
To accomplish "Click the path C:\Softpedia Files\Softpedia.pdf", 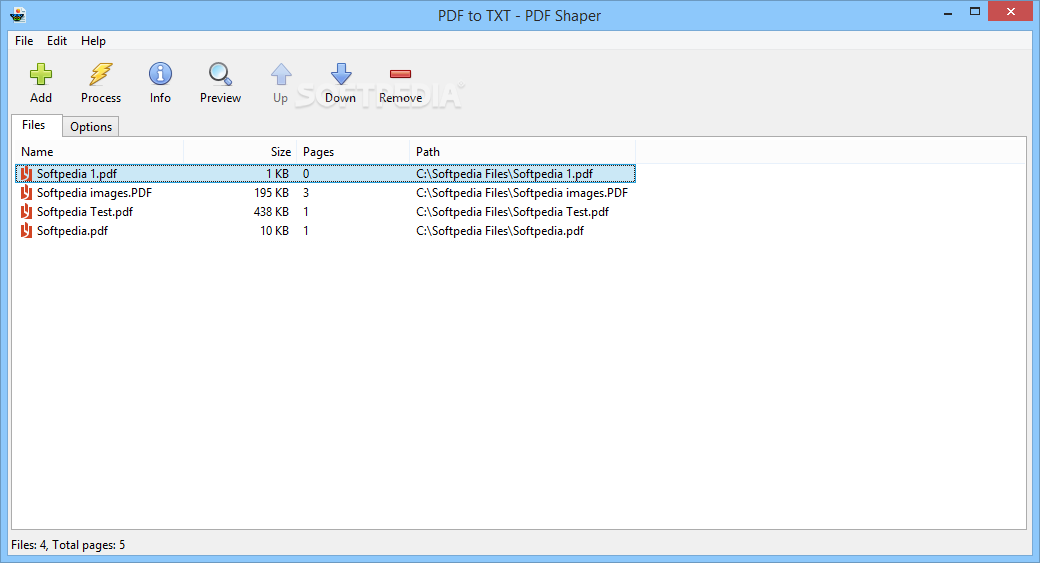I will 500,231.
